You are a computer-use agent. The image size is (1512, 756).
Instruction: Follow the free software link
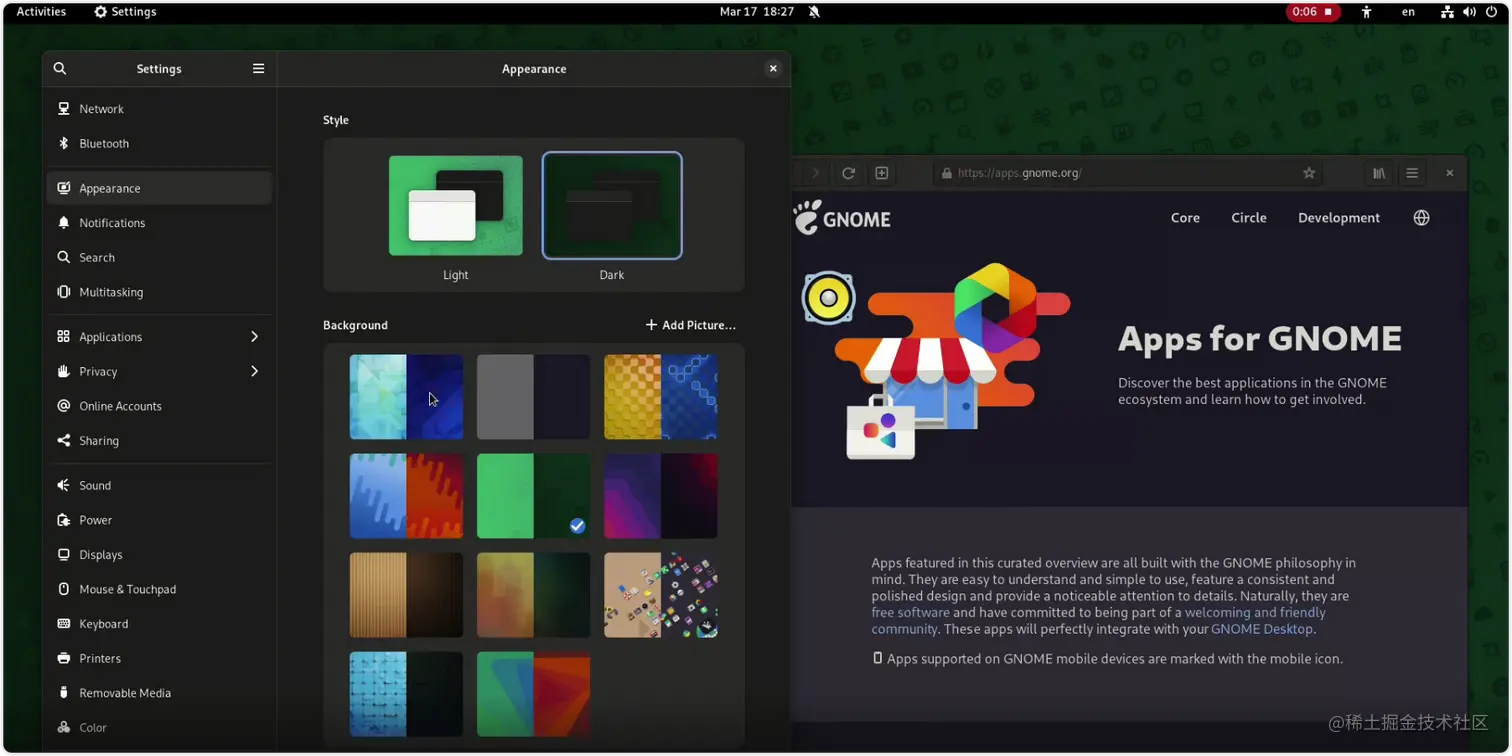[910, 613]
